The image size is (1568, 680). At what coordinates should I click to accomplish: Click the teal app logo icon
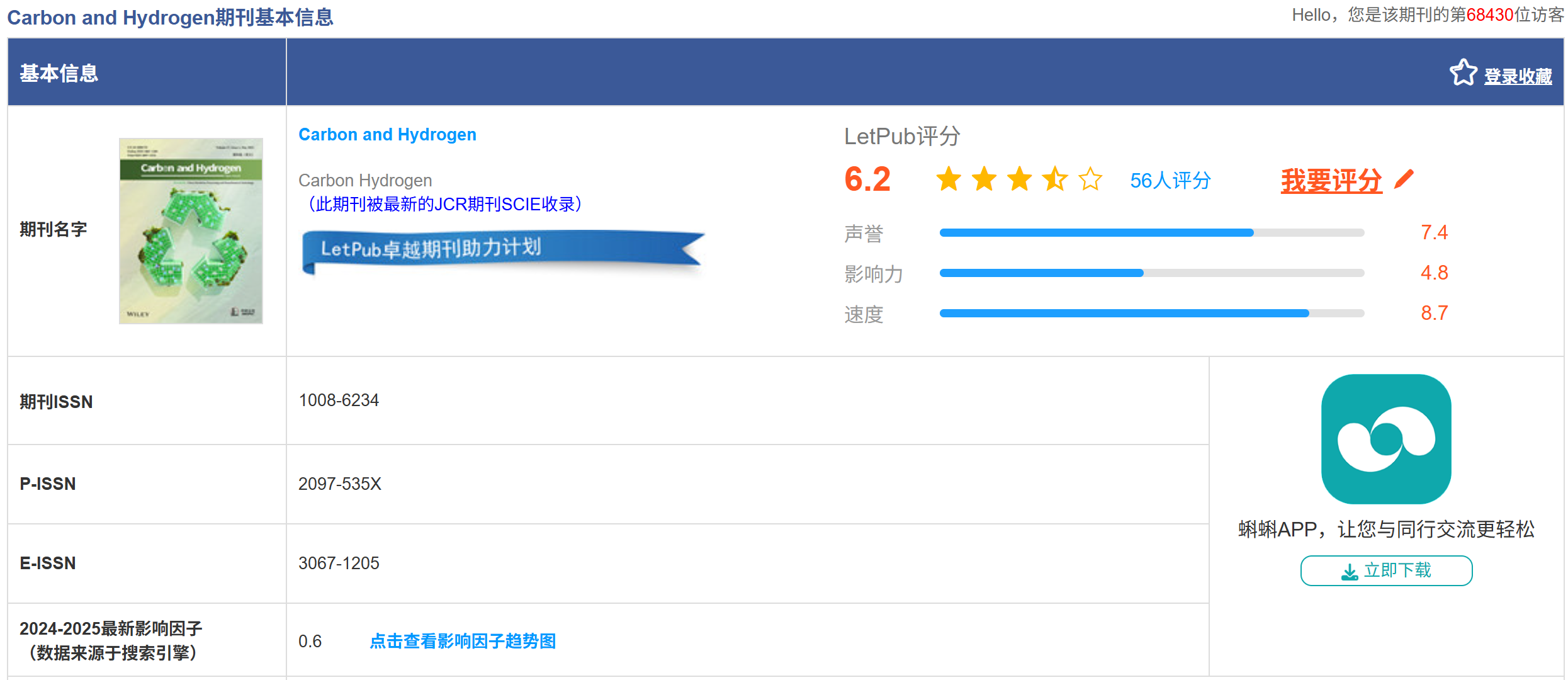click(1385, 439)
